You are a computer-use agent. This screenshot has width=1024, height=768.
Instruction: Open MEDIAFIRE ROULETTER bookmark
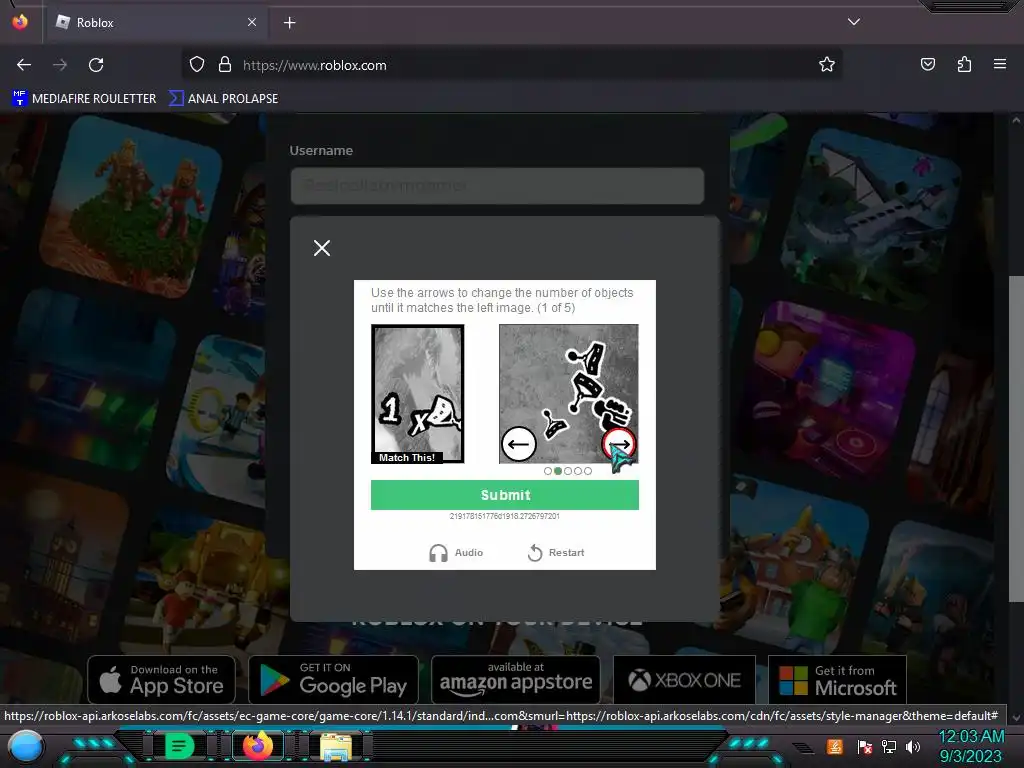click(84, 99)
